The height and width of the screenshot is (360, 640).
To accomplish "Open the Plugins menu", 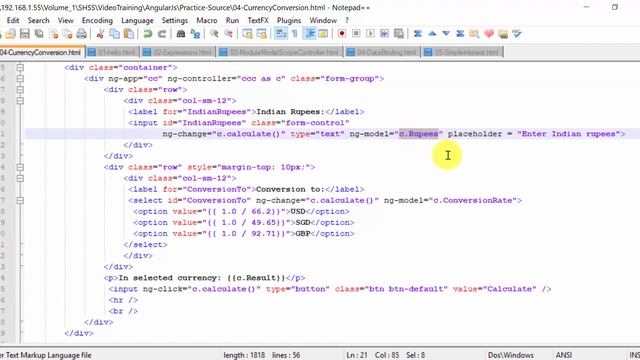I will click(x=289, y=20).
